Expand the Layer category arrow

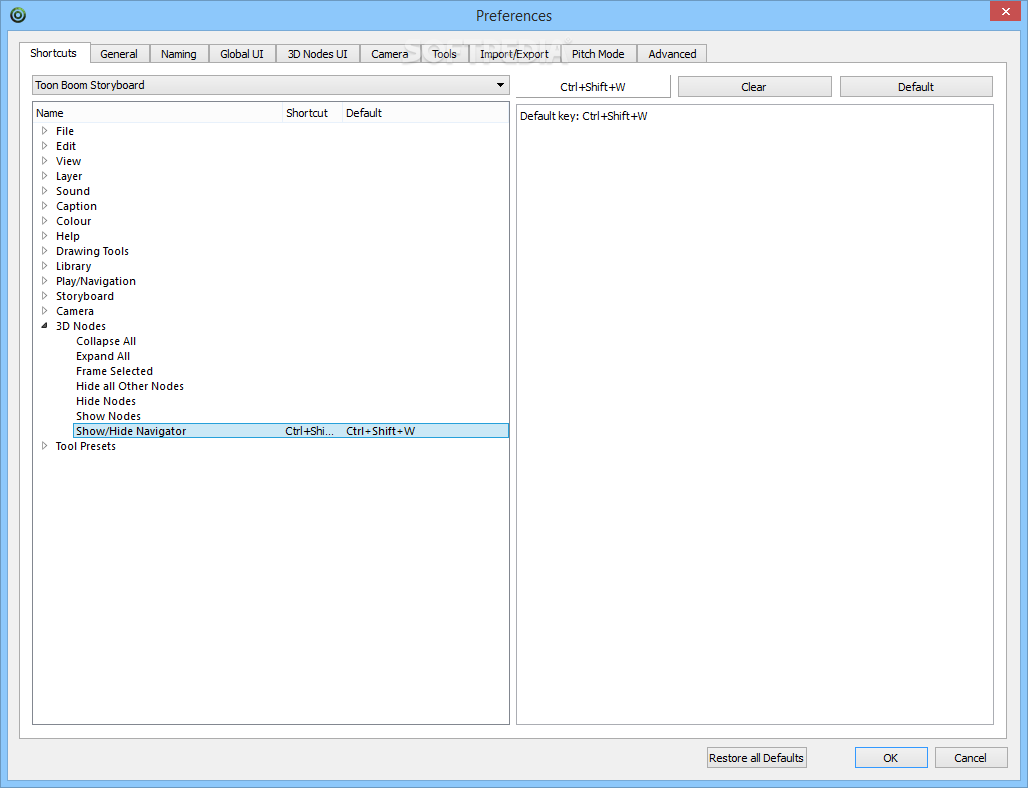45,176
